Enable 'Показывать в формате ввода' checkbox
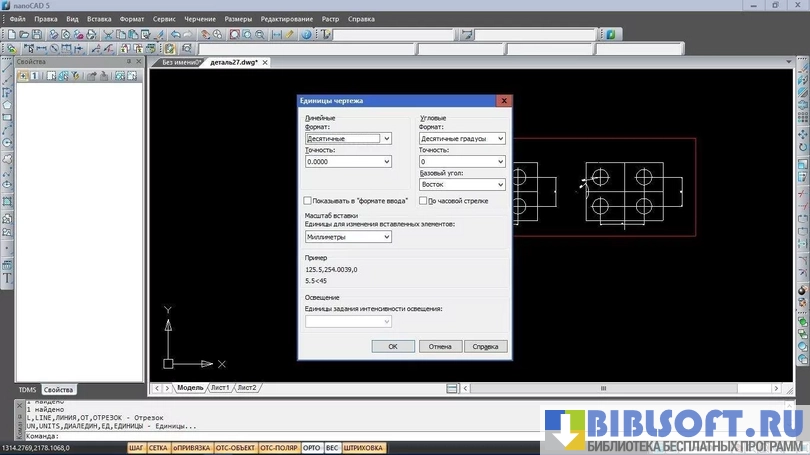 [309, 201]
